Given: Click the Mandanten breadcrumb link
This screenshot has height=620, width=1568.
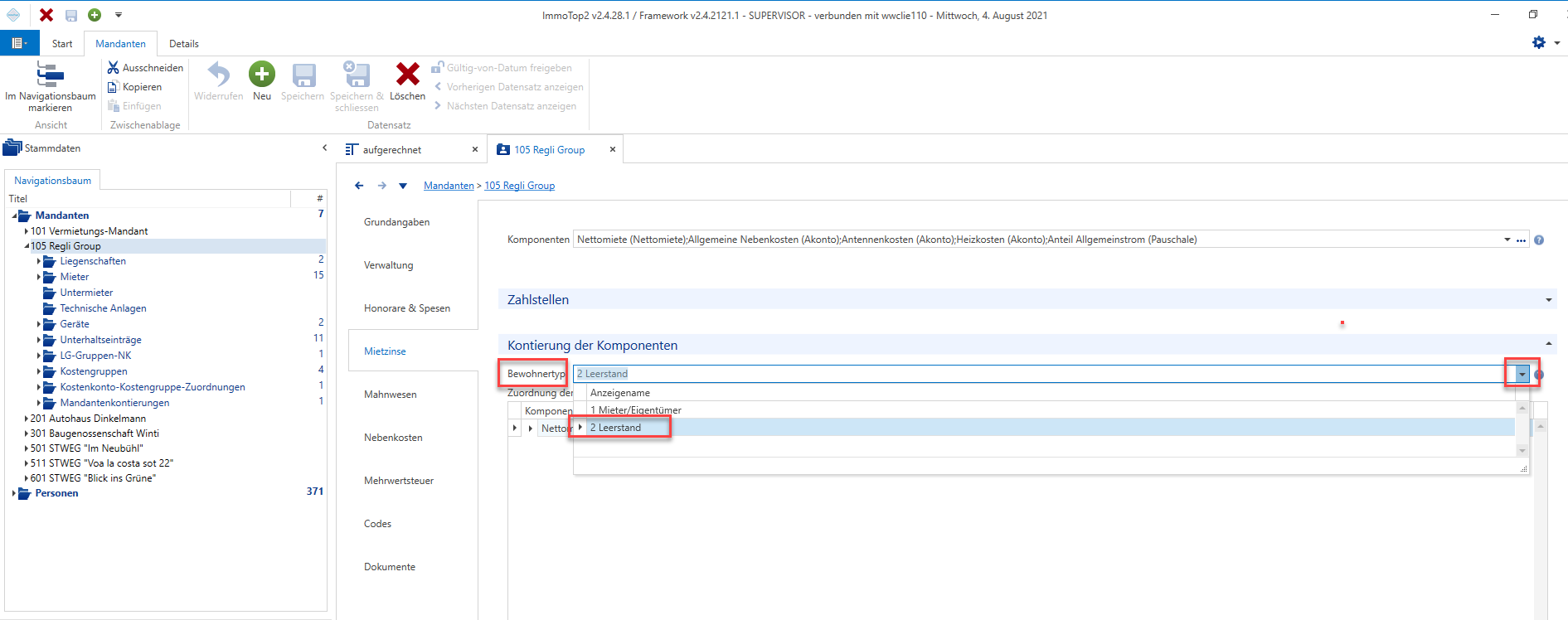Looking at the screenshot, I should click(449, 186).
